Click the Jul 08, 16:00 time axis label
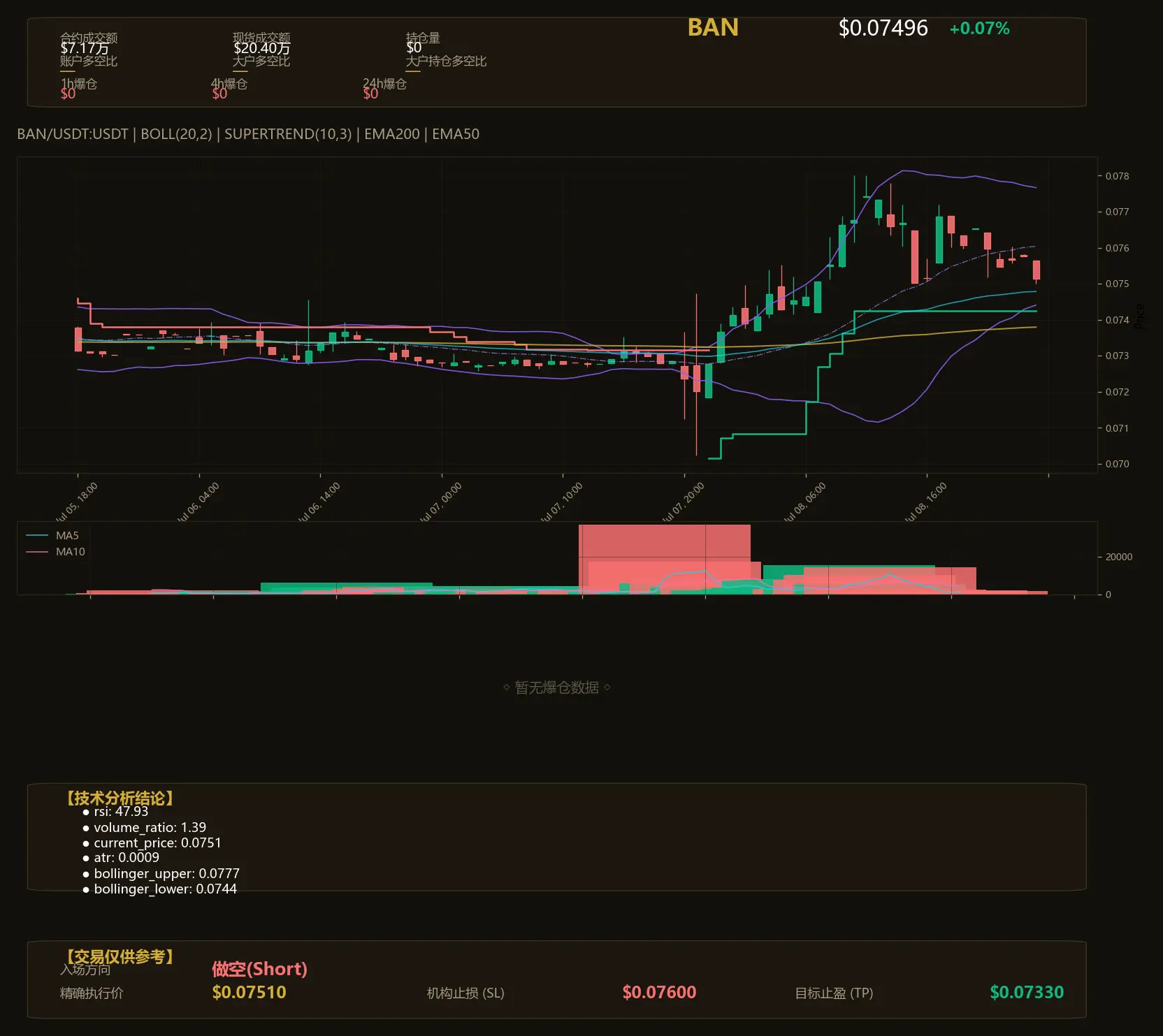Image resolution: width=1163 pixels, height=1036 pixels. [x=925, y=502]
